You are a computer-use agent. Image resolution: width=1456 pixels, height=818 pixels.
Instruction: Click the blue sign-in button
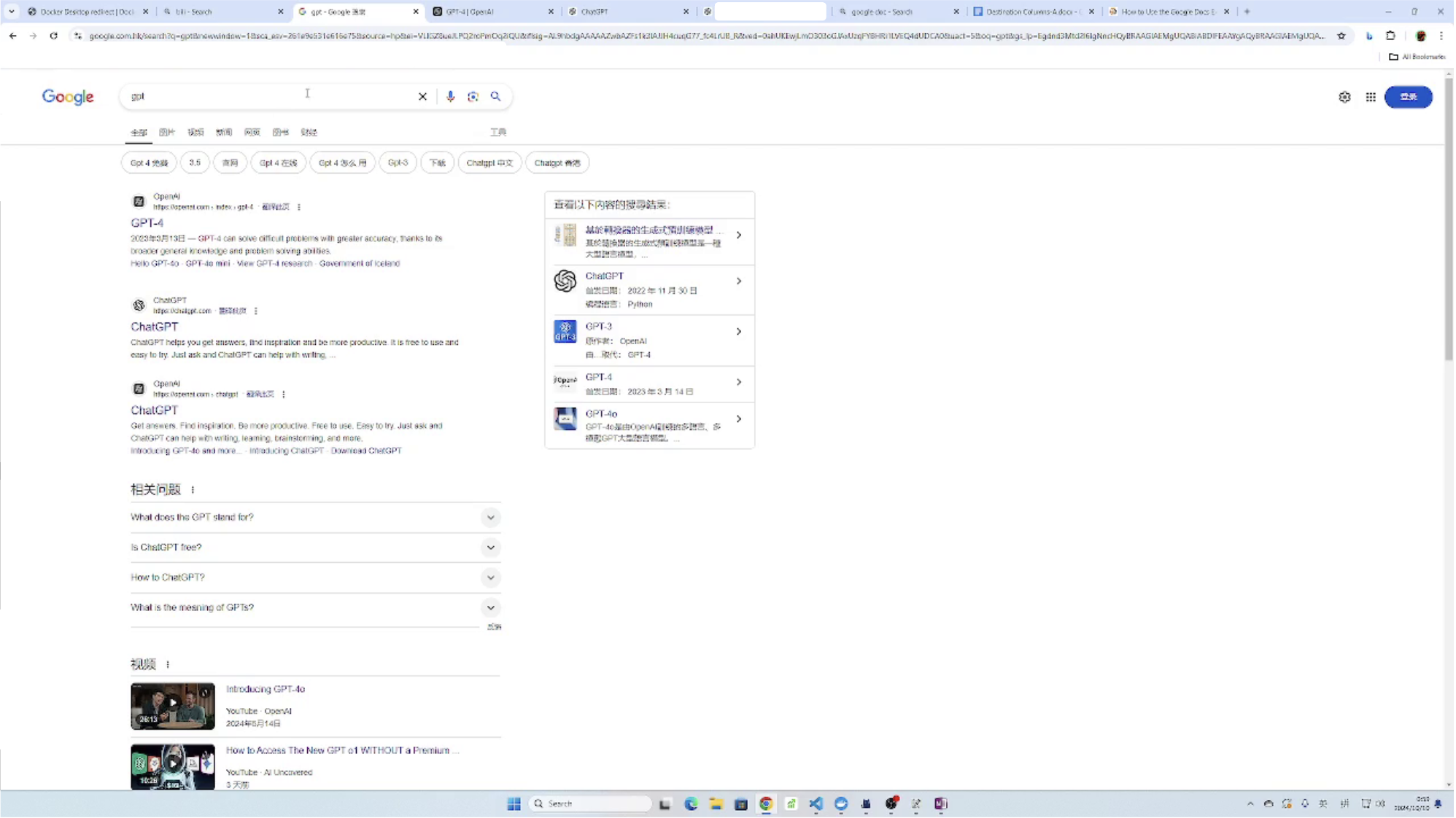pyautogui.click(x=1409, y=97)
